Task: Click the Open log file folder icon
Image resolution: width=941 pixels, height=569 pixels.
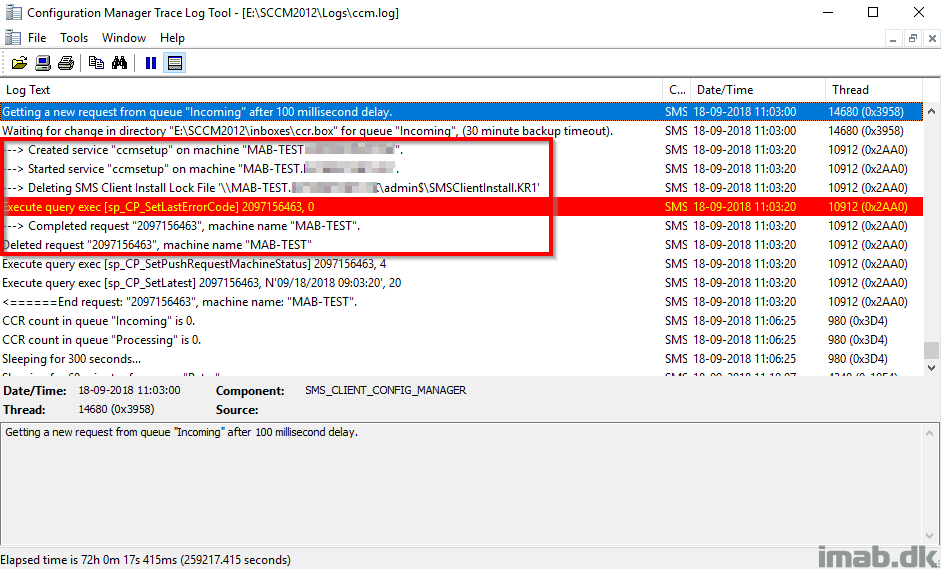Action: pyautogui.click(x=19, y=63)
